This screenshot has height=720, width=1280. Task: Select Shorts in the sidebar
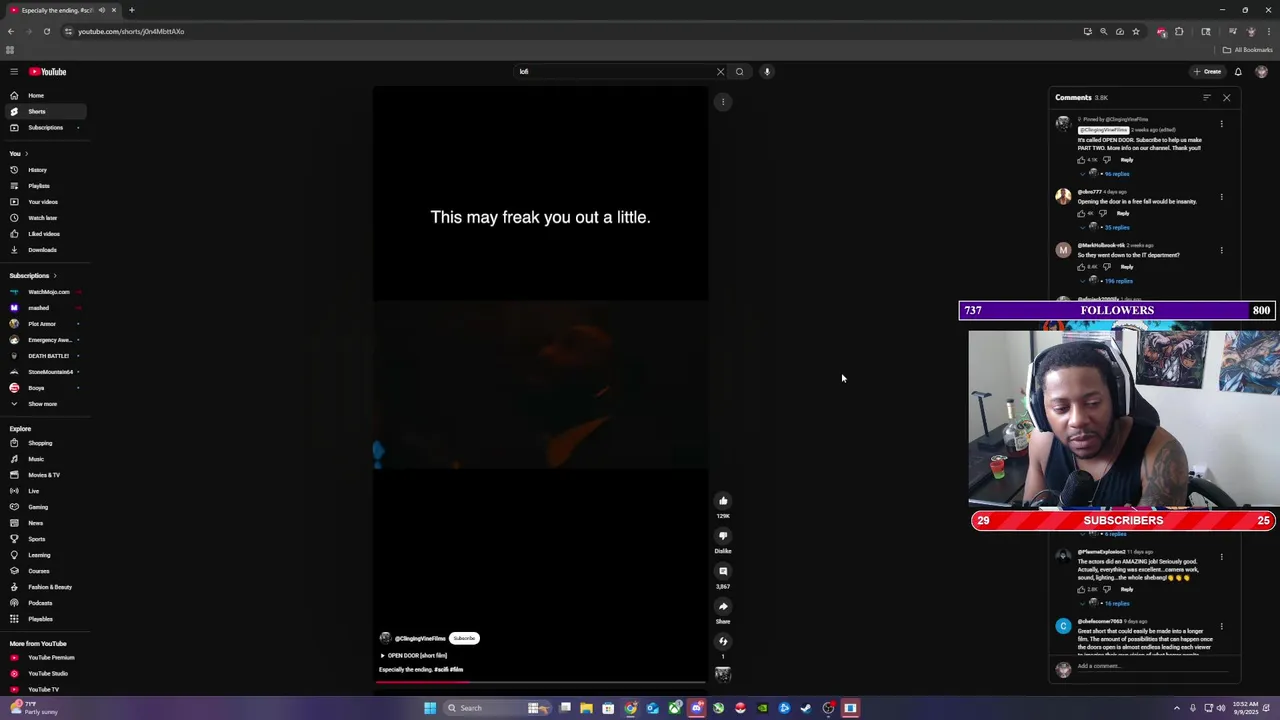point(44,112)
